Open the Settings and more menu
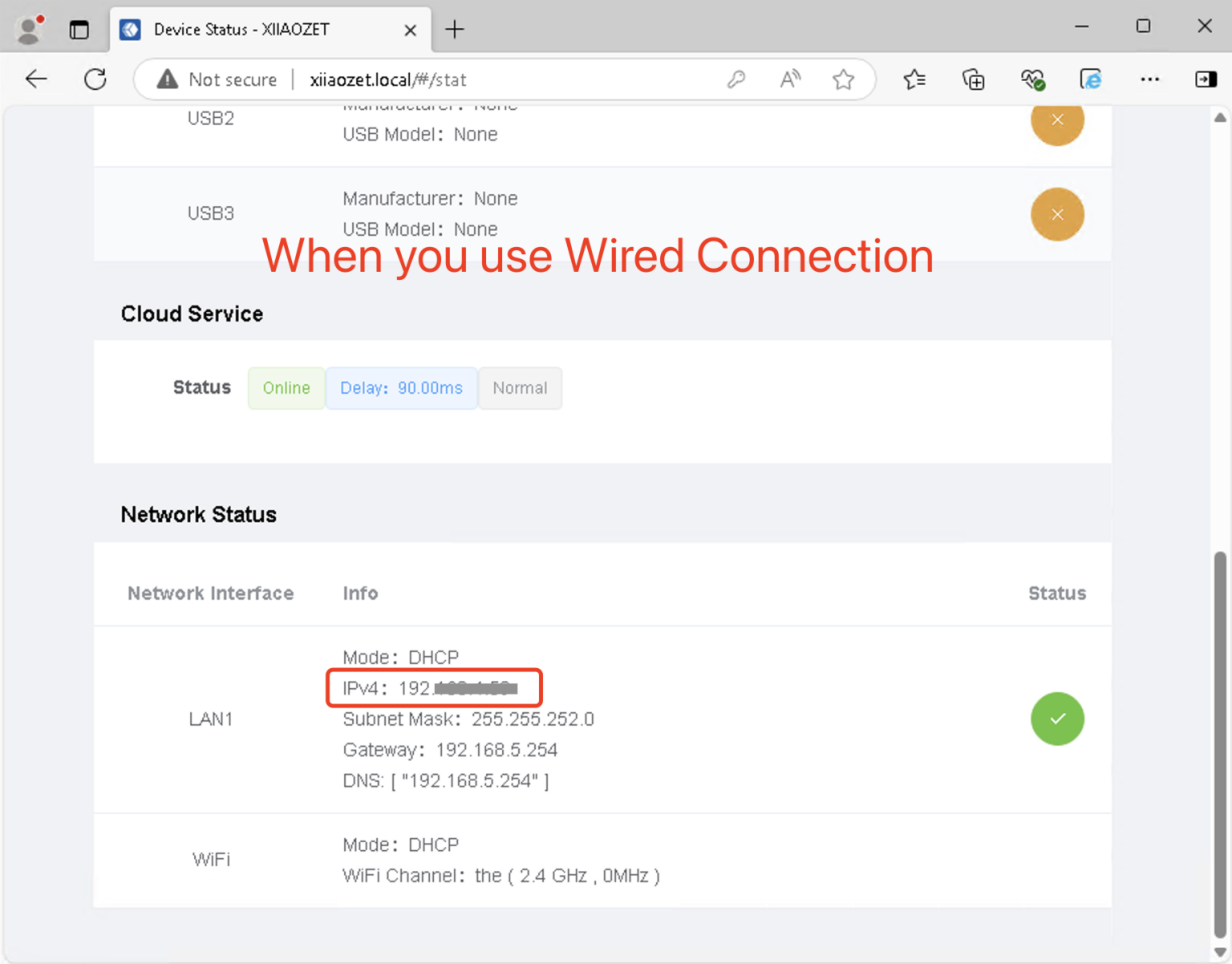Screen dimensions: 1232x964 1150,79
